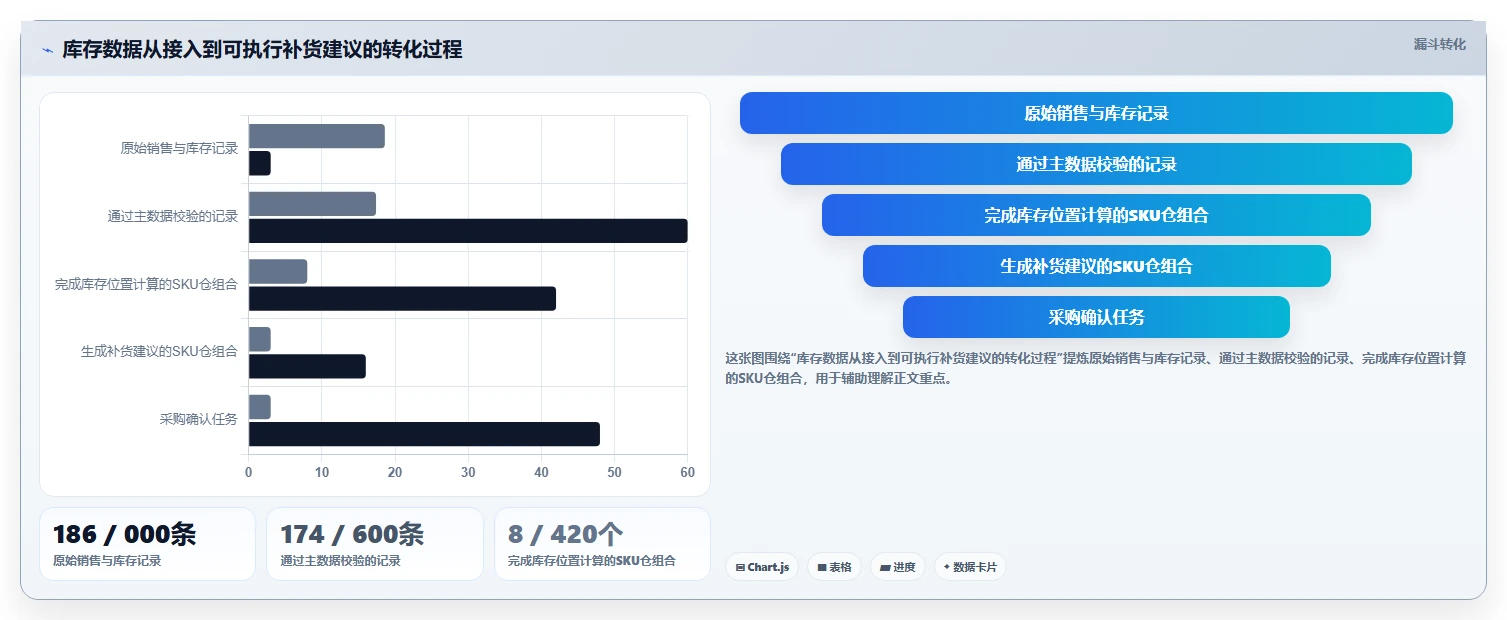Click the dark bar for 通过主数据校验的记录
Viewport: 1507px width, 620px height.
tap(468, 231)
